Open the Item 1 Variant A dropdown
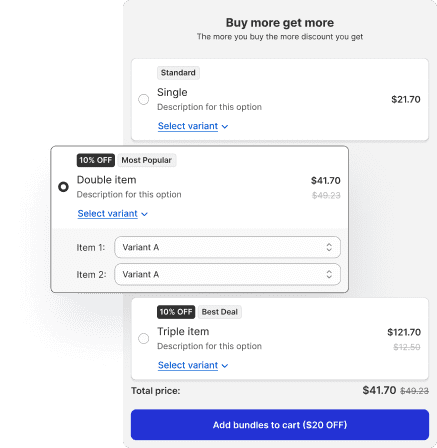This screenshot has height=448, width=437. (x=228, y=247)
